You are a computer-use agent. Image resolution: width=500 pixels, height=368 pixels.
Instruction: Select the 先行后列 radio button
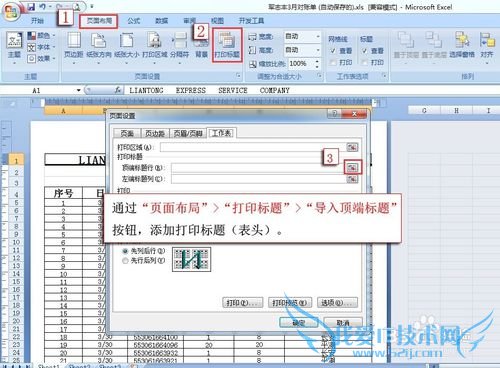tap(125, 261)
